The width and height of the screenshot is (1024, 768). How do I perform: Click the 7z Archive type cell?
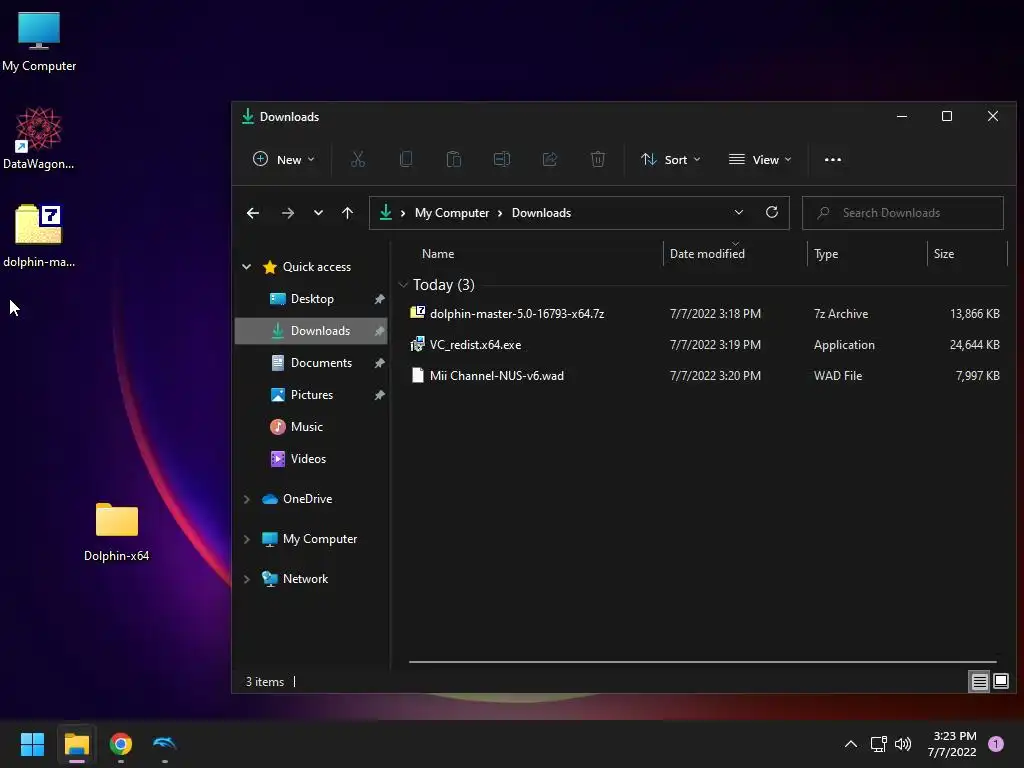[x=840, y=313]
